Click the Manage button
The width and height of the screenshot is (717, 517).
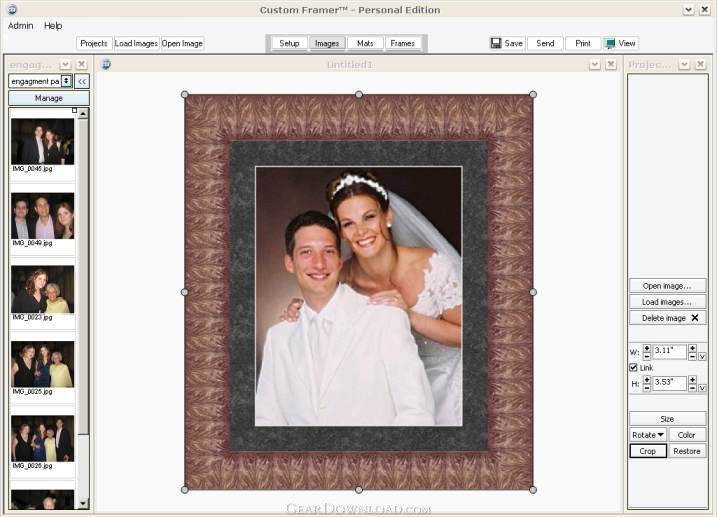pyautogui.click(x=49, y=98)
